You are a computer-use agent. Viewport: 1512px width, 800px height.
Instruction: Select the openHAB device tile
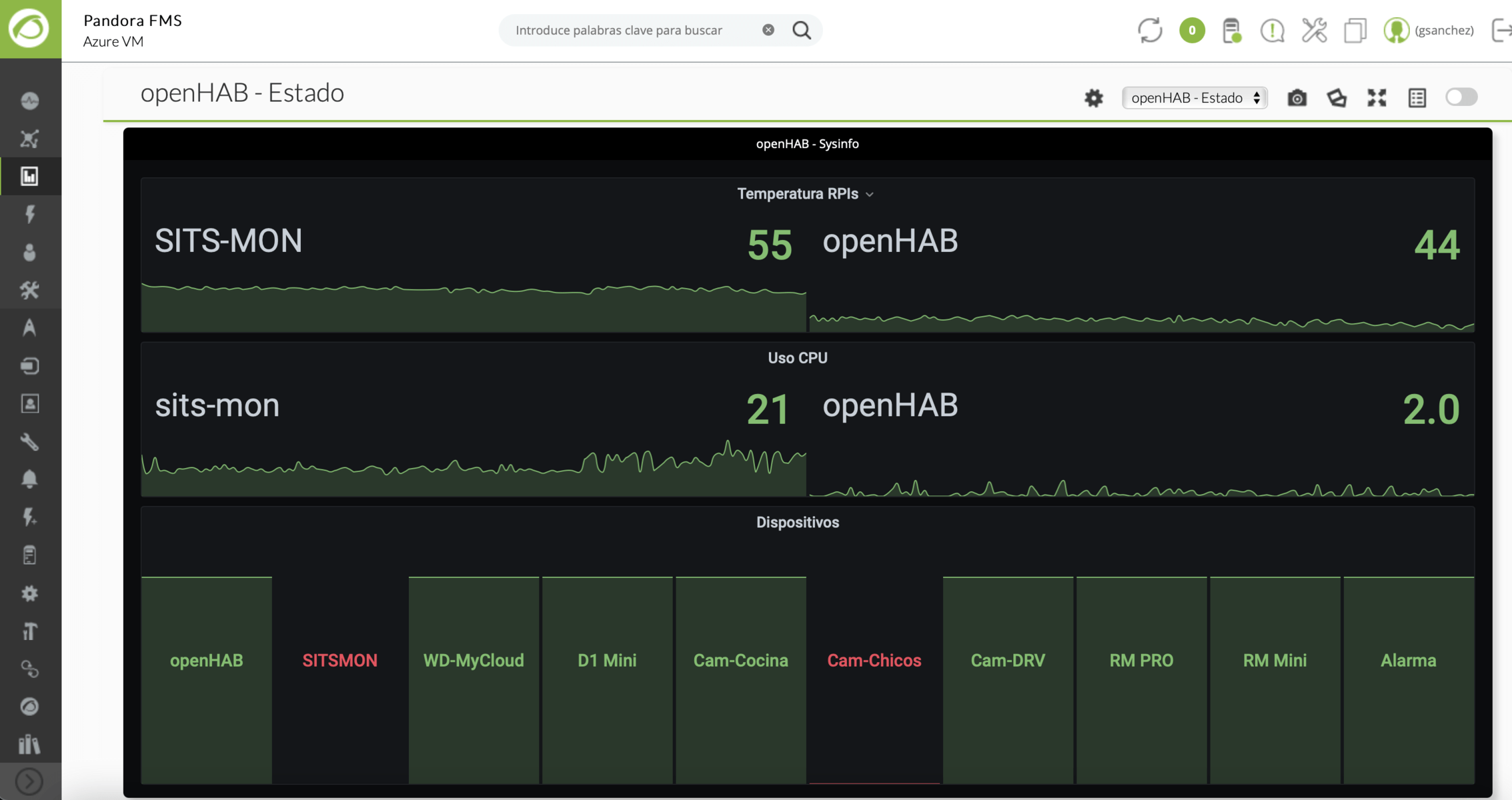207,680
